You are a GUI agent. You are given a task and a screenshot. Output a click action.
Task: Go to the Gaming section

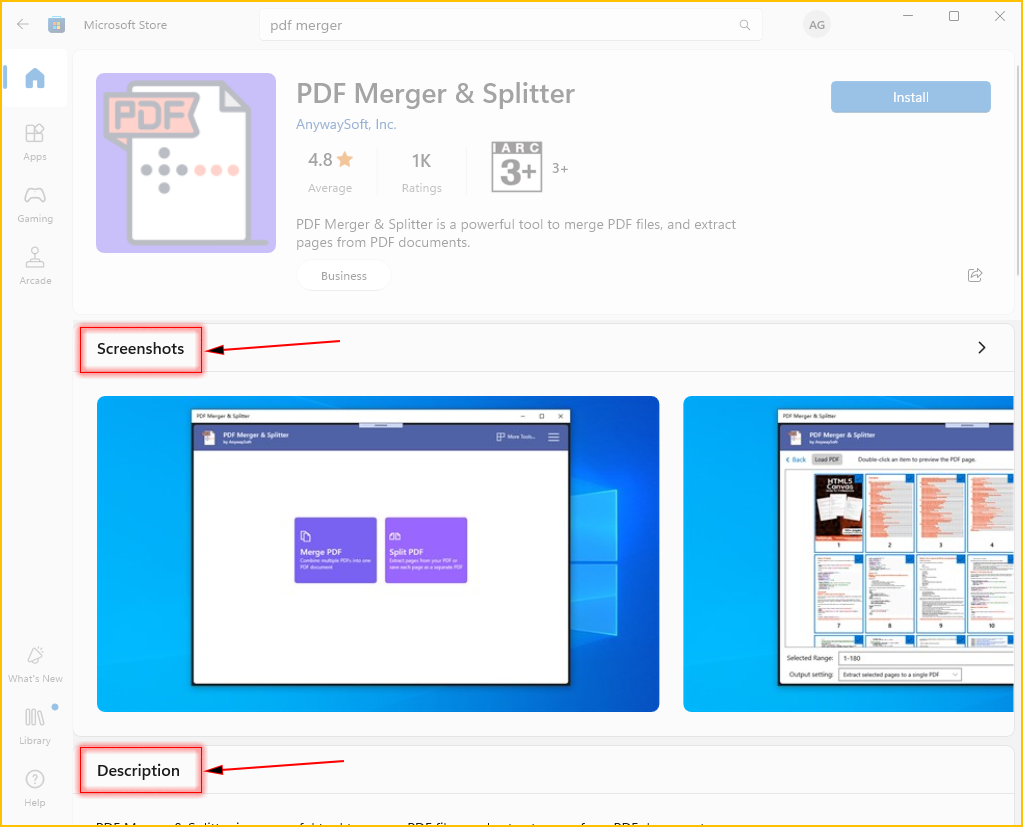pyautogui.click(x=35, y=203)
